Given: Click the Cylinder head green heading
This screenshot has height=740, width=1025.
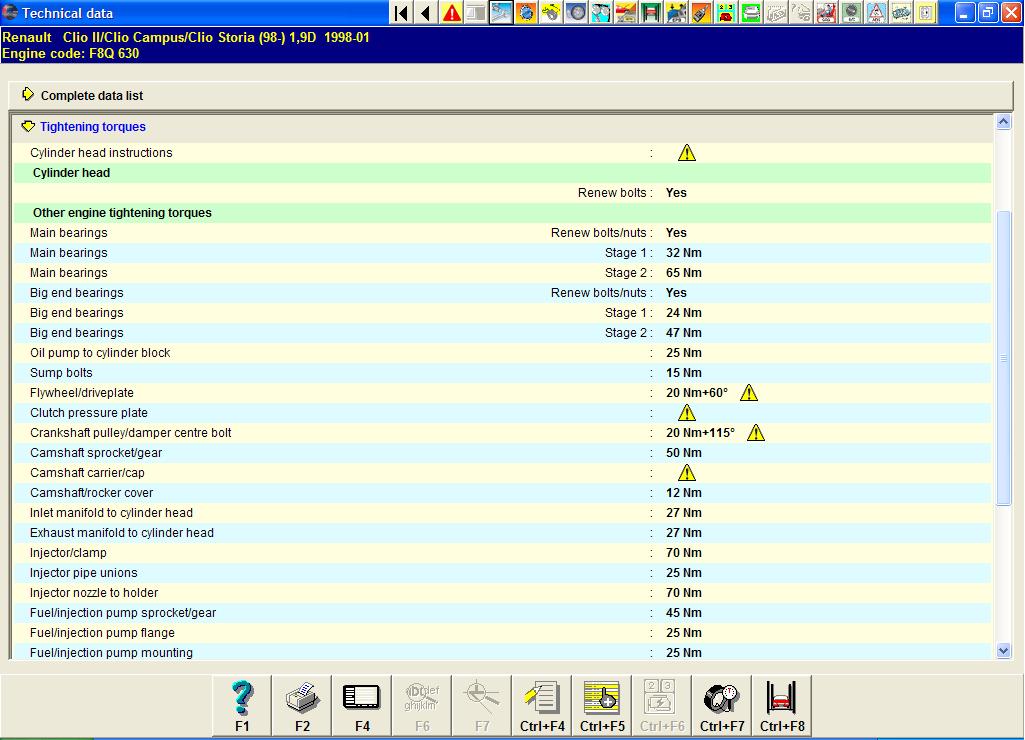Looking at the screenshot, I should (71, 173).
